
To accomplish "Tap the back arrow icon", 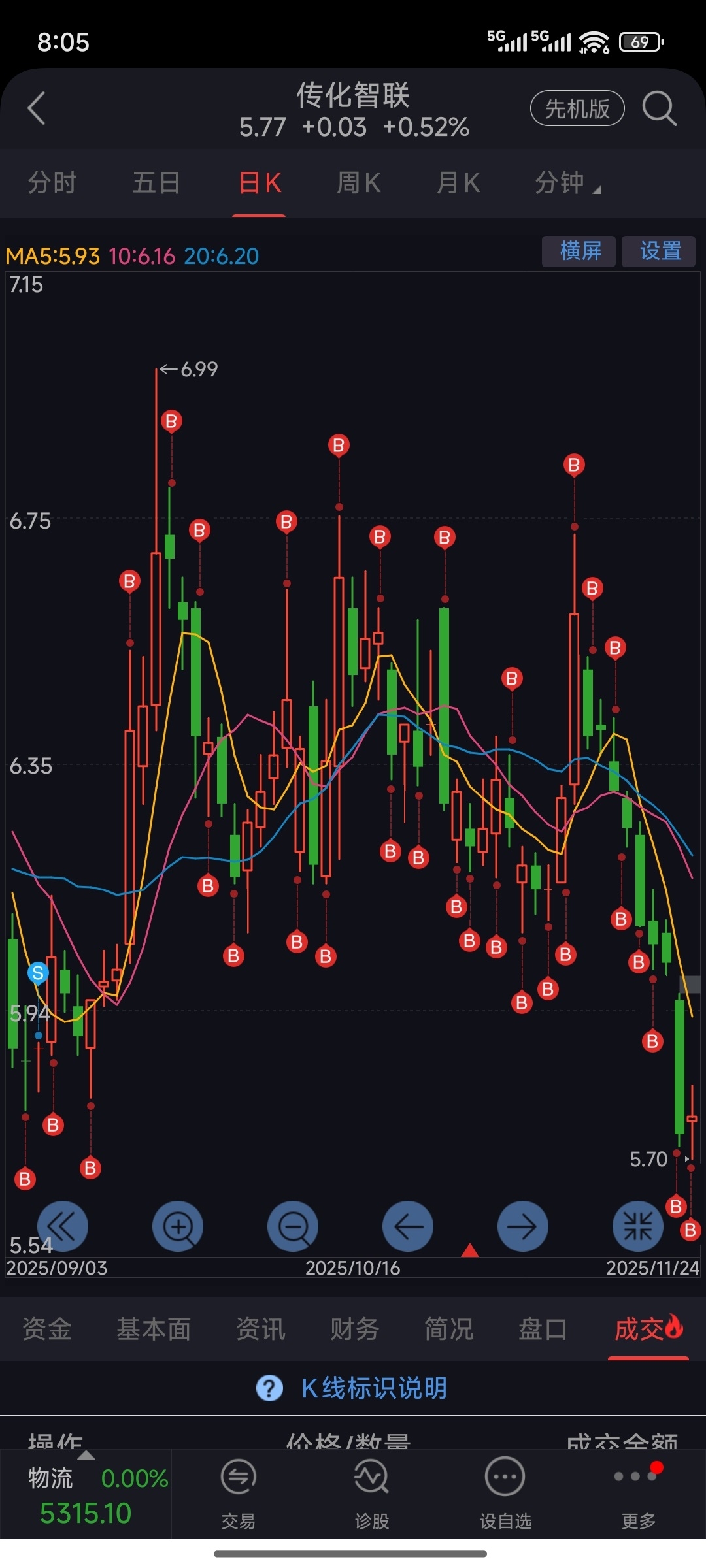I will tap(37, 108).
